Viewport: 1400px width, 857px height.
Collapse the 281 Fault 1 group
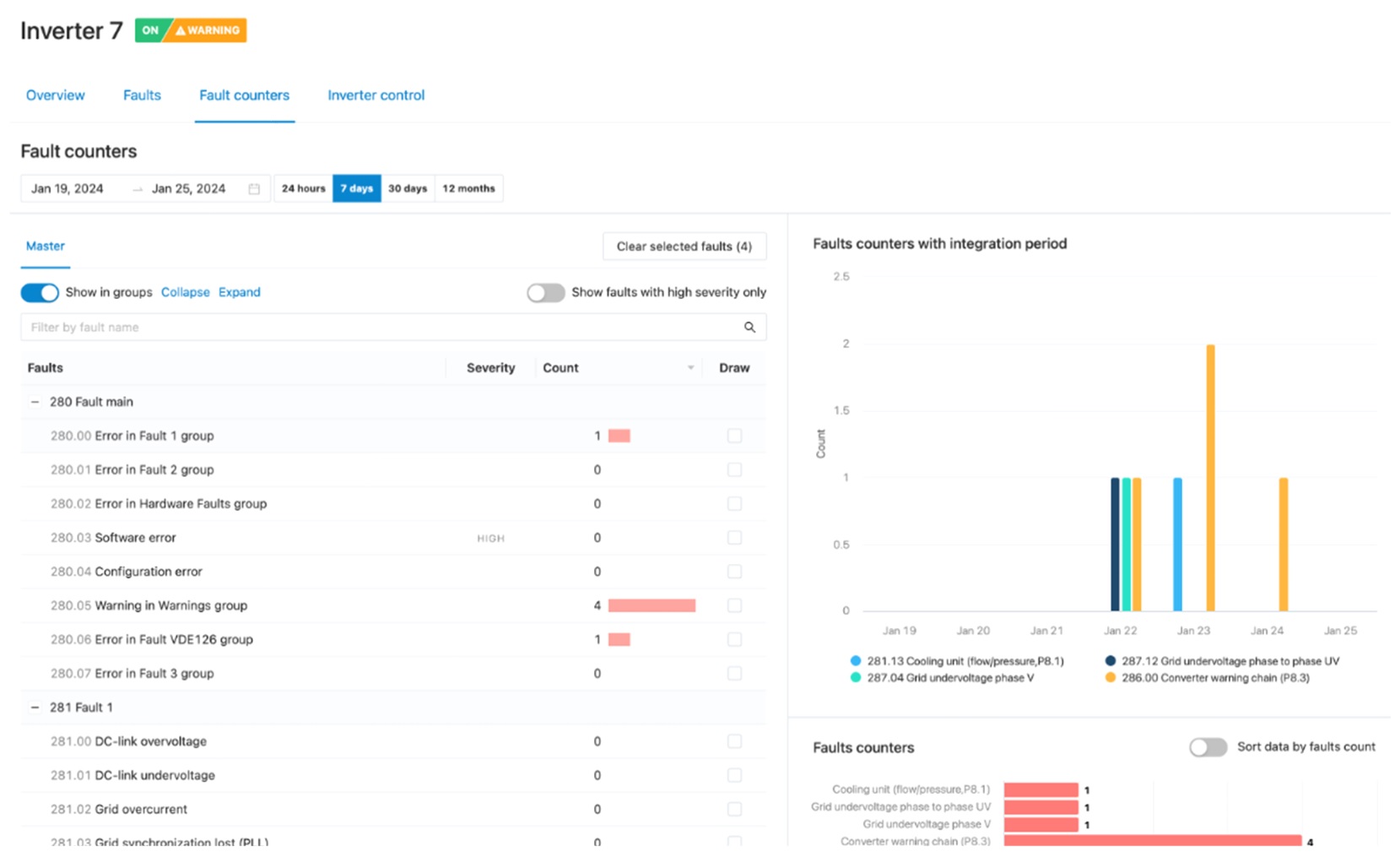[35, 708]
